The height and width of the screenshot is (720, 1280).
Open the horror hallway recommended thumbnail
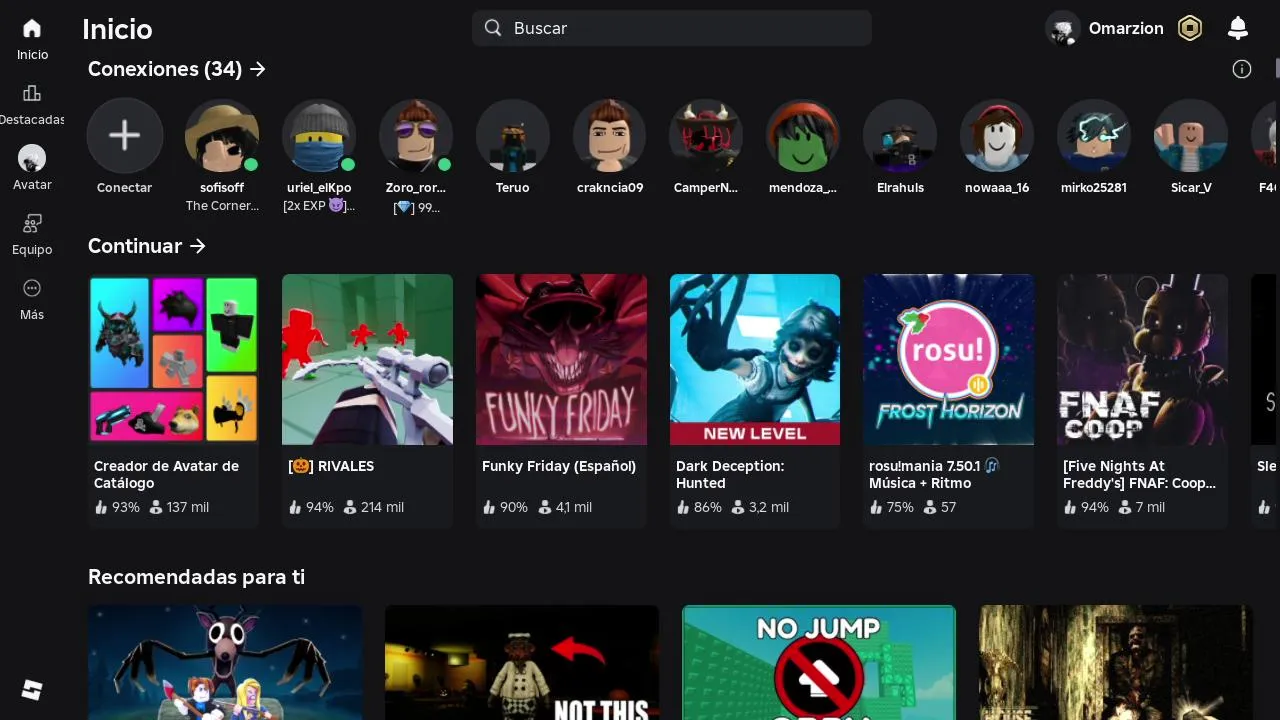coord(1116,662)
